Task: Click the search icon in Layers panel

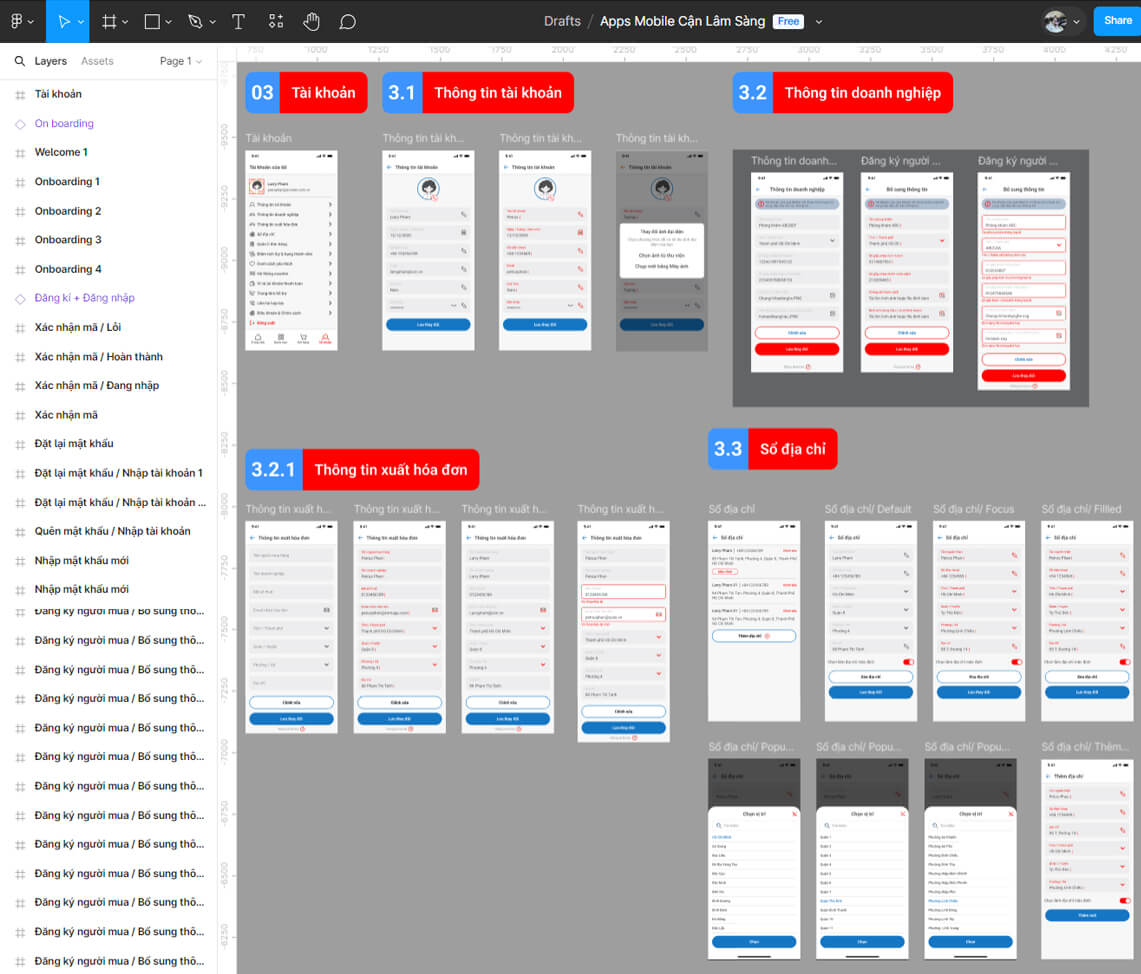Action: (x=19, y=61)
